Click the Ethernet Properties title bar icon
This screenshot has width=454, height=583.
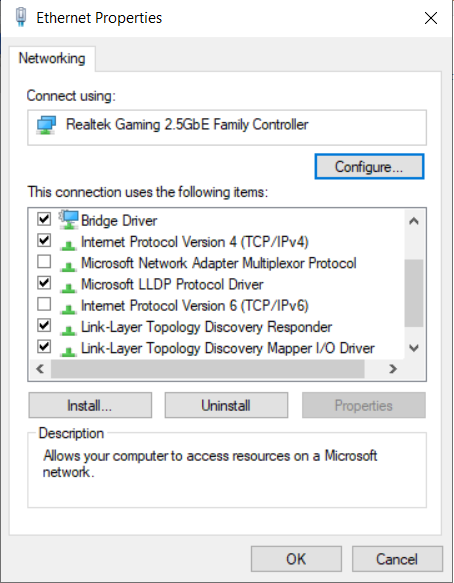[x=21, y=17]
